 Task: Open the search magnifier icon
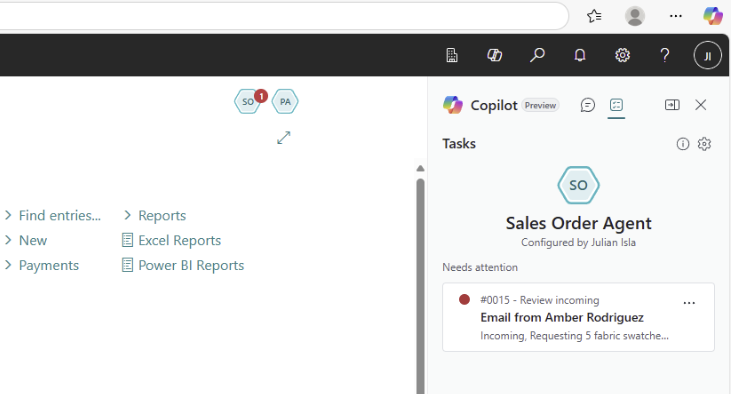(x=537, y=55)
